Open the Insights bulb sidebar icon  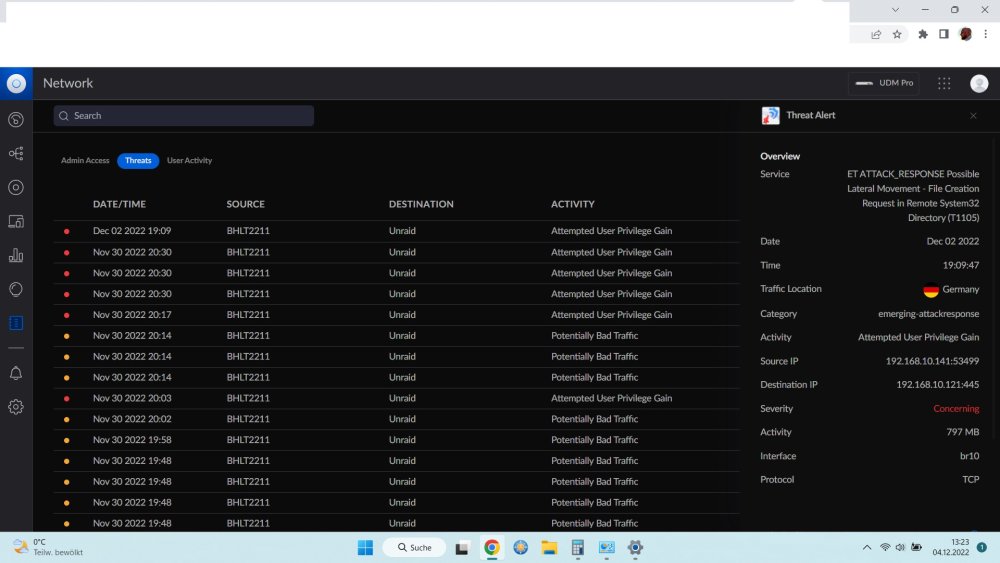(x=16, y=289)
